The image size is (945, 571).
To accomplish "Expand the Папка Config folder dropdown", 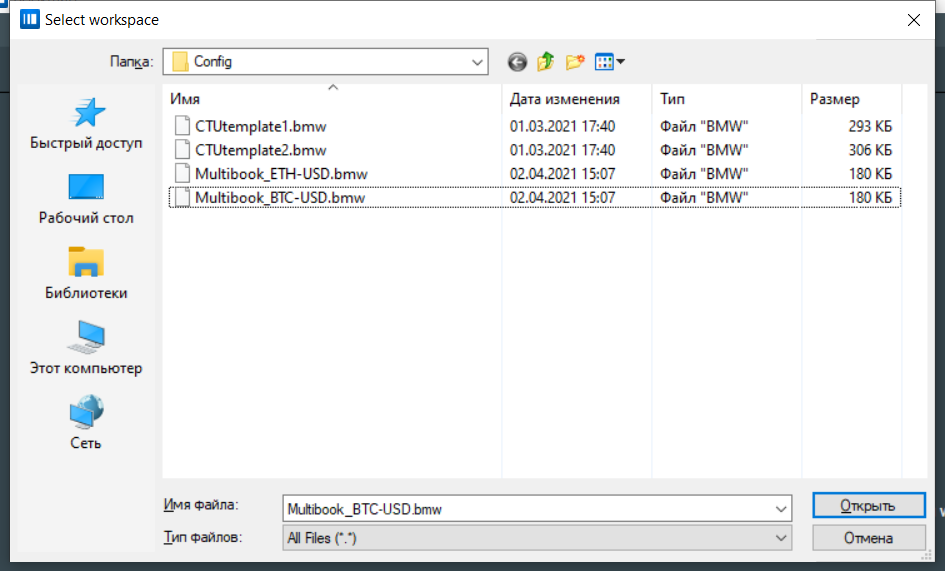I will 477,62.
